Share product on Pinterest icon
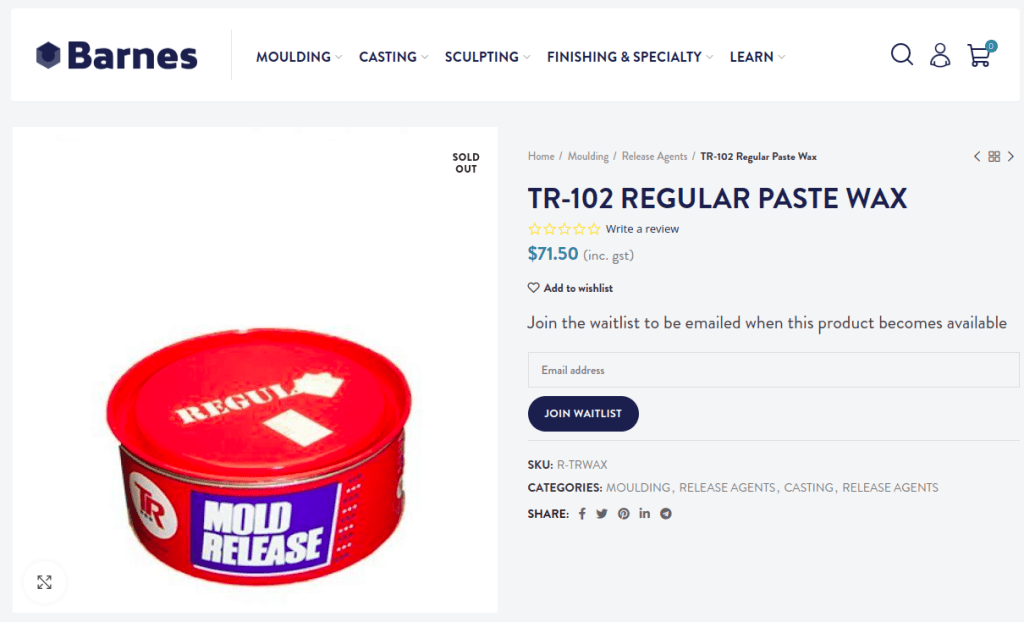 (x=624, y=514)
